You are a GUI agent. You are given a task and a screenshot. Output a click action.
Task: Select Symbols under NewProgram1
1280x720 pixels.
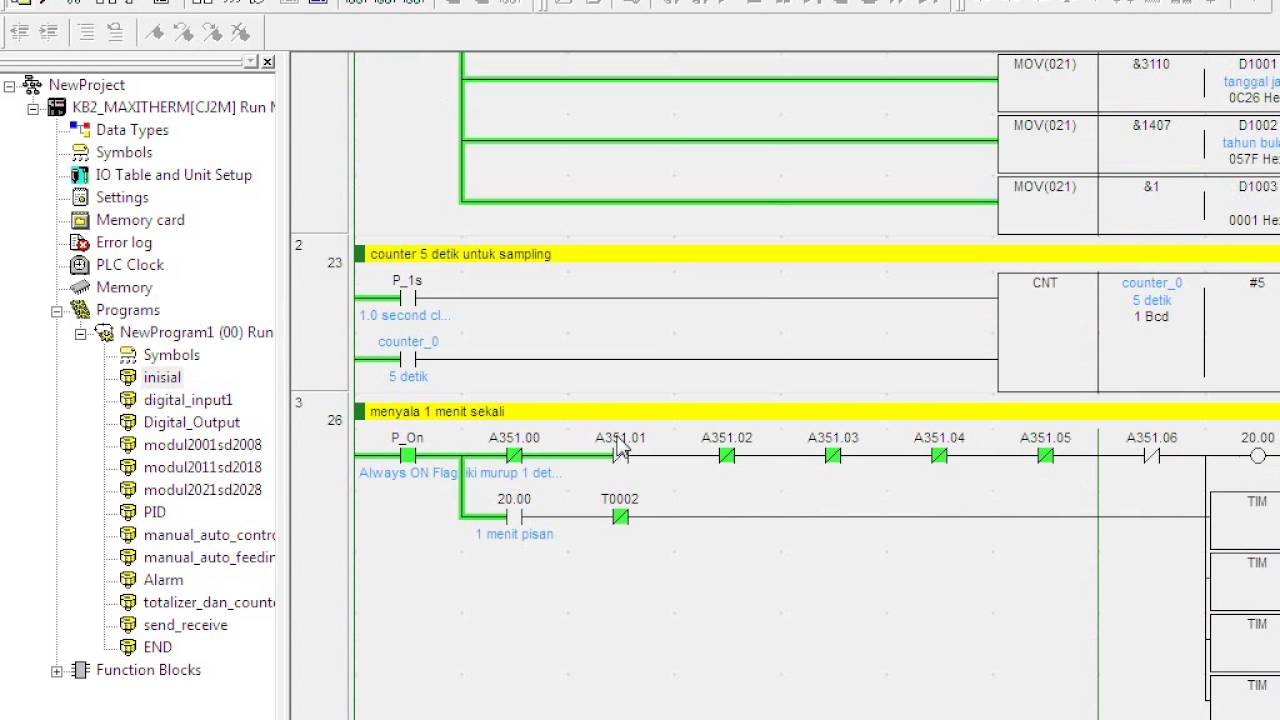click(171, 355)
